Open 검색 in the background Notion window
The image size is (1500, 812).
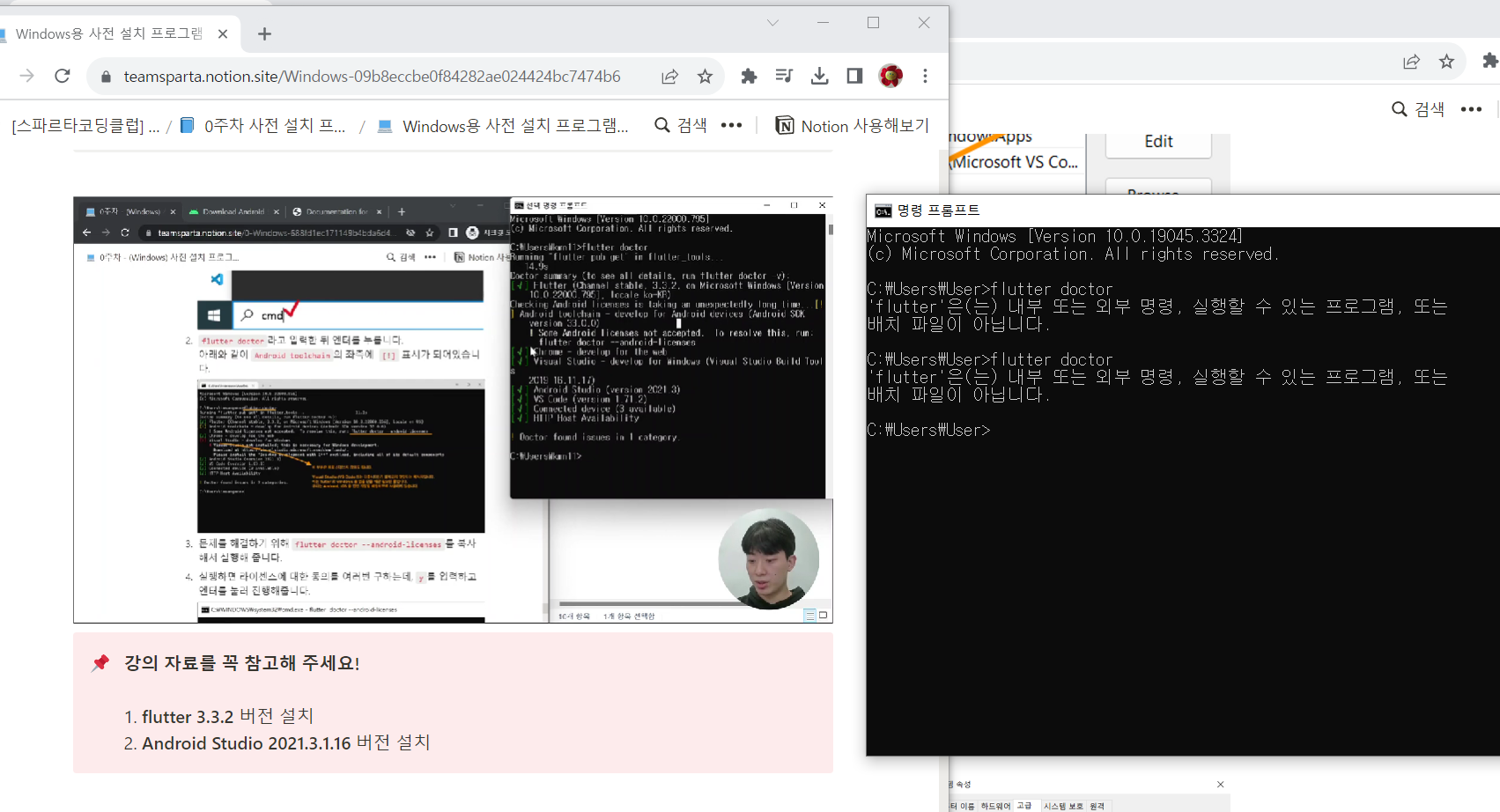pyautogui.click(x=1418, y=109)
